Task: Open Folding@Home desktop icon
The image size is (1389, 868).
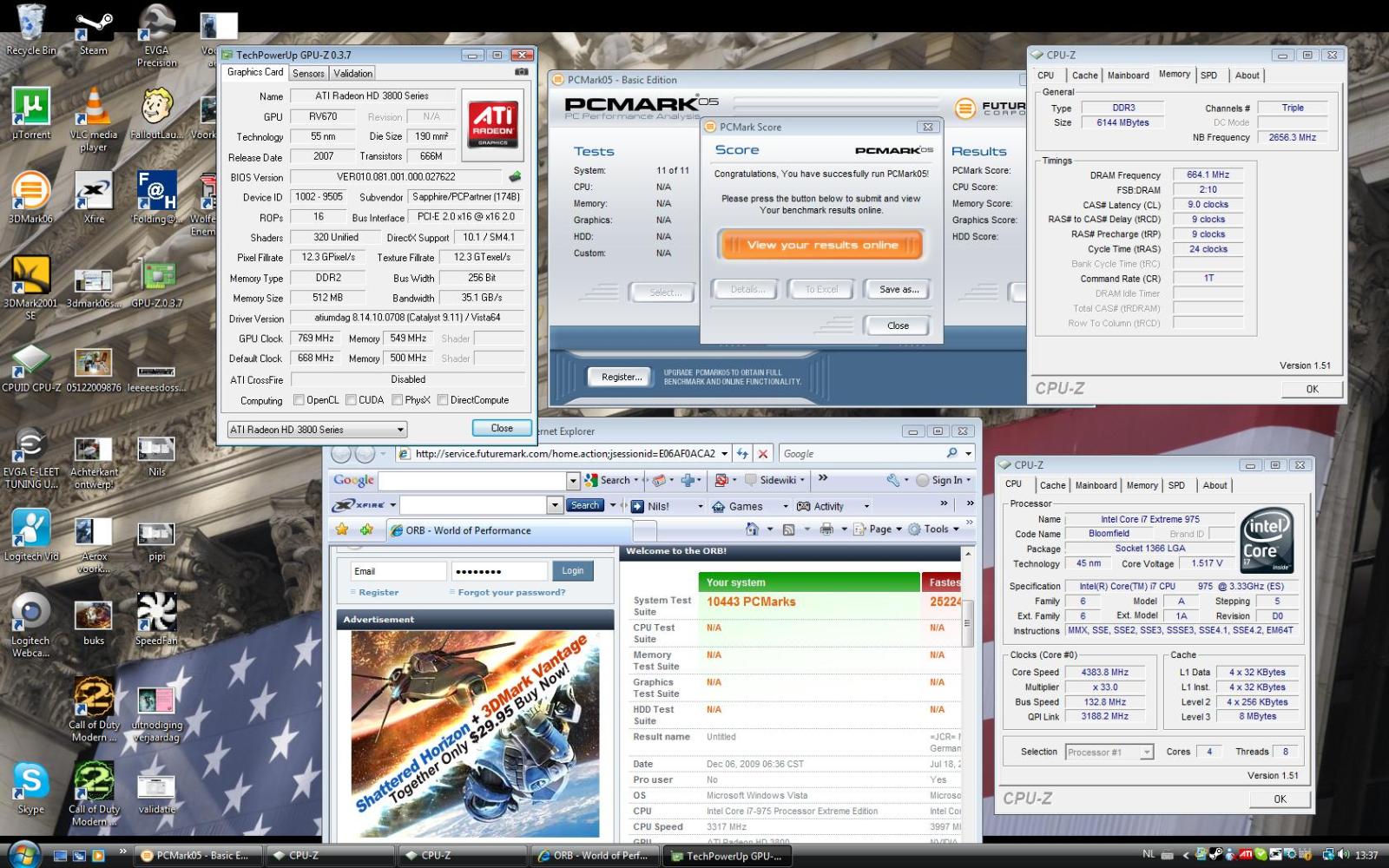Action: click(156, 198)
